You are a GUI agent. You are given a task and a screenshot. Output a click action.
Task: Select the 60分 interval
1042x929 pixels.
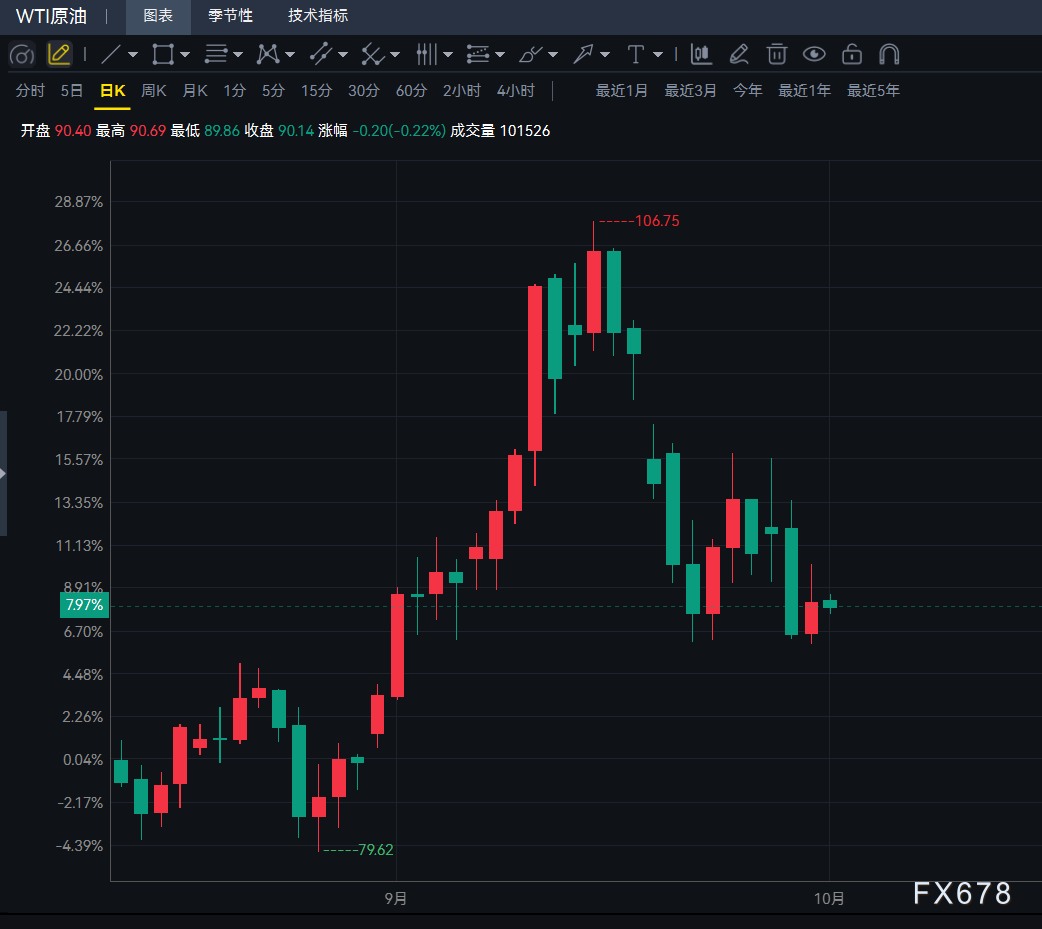click(x=411, y=90)
